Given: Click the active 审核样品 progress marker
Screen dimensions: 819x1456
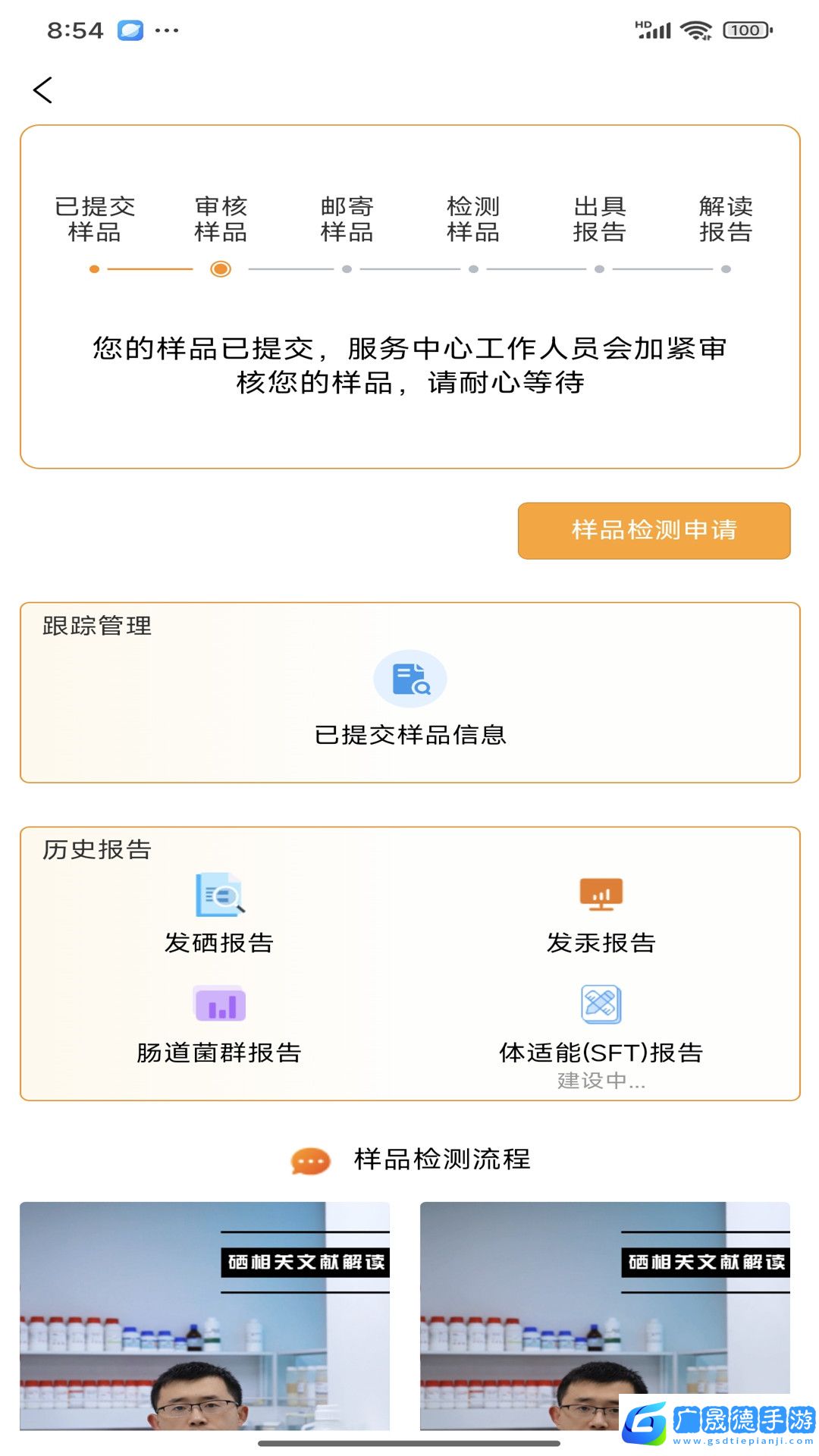Looking at the screenshot, I should [x=221, y=269].
